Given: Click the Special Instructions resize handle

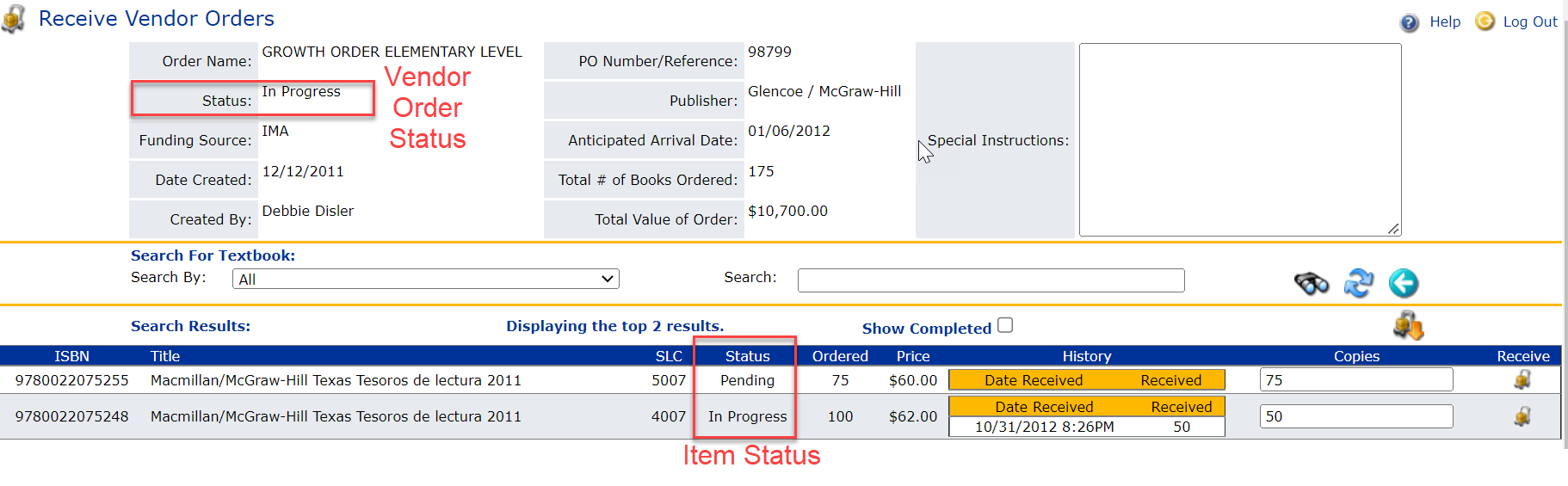Looking at the screenshot, I should tap(1393, 229).
